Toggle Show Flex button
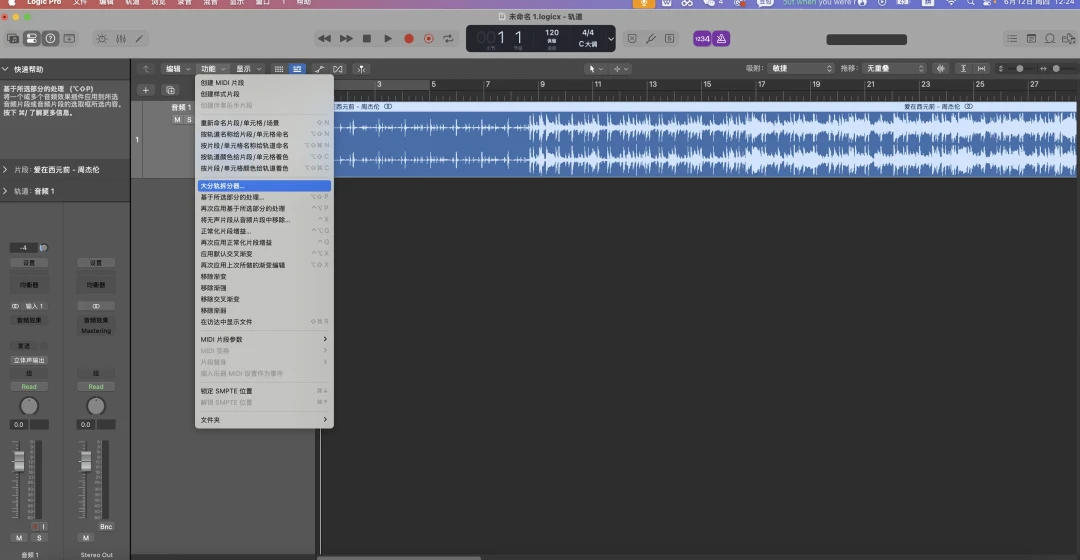This screenshot has height=560, width=1080. click(x=338, y=69)
